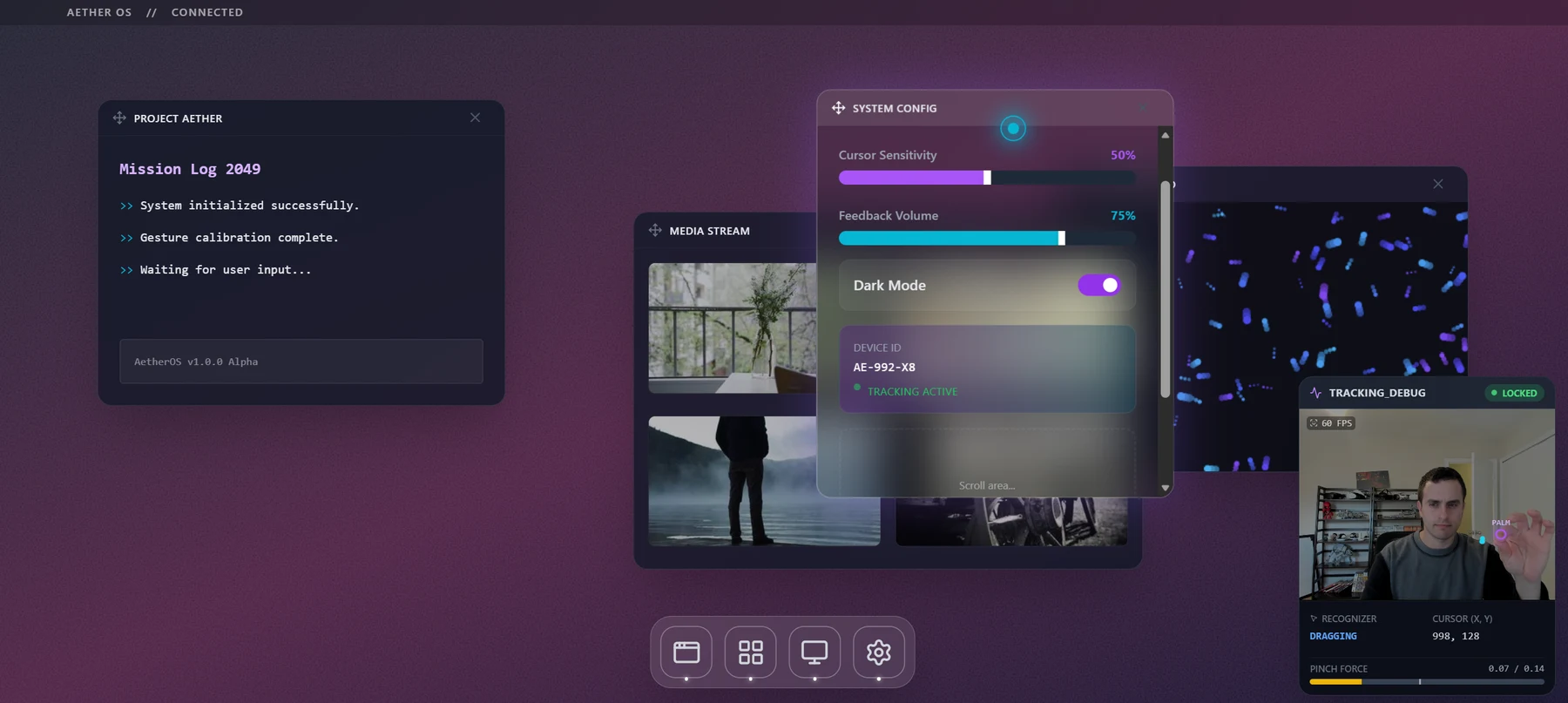Screen dimensions: 1568x703
Task: Click the 0.07 / 0.14 pinch force value
Action: tap(1516, 669)
